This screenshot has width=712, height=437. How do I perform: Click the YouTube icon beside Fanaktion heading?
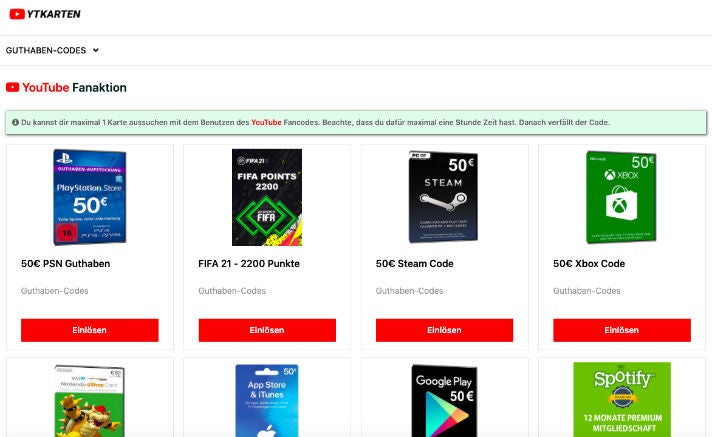tap(12, 87)
